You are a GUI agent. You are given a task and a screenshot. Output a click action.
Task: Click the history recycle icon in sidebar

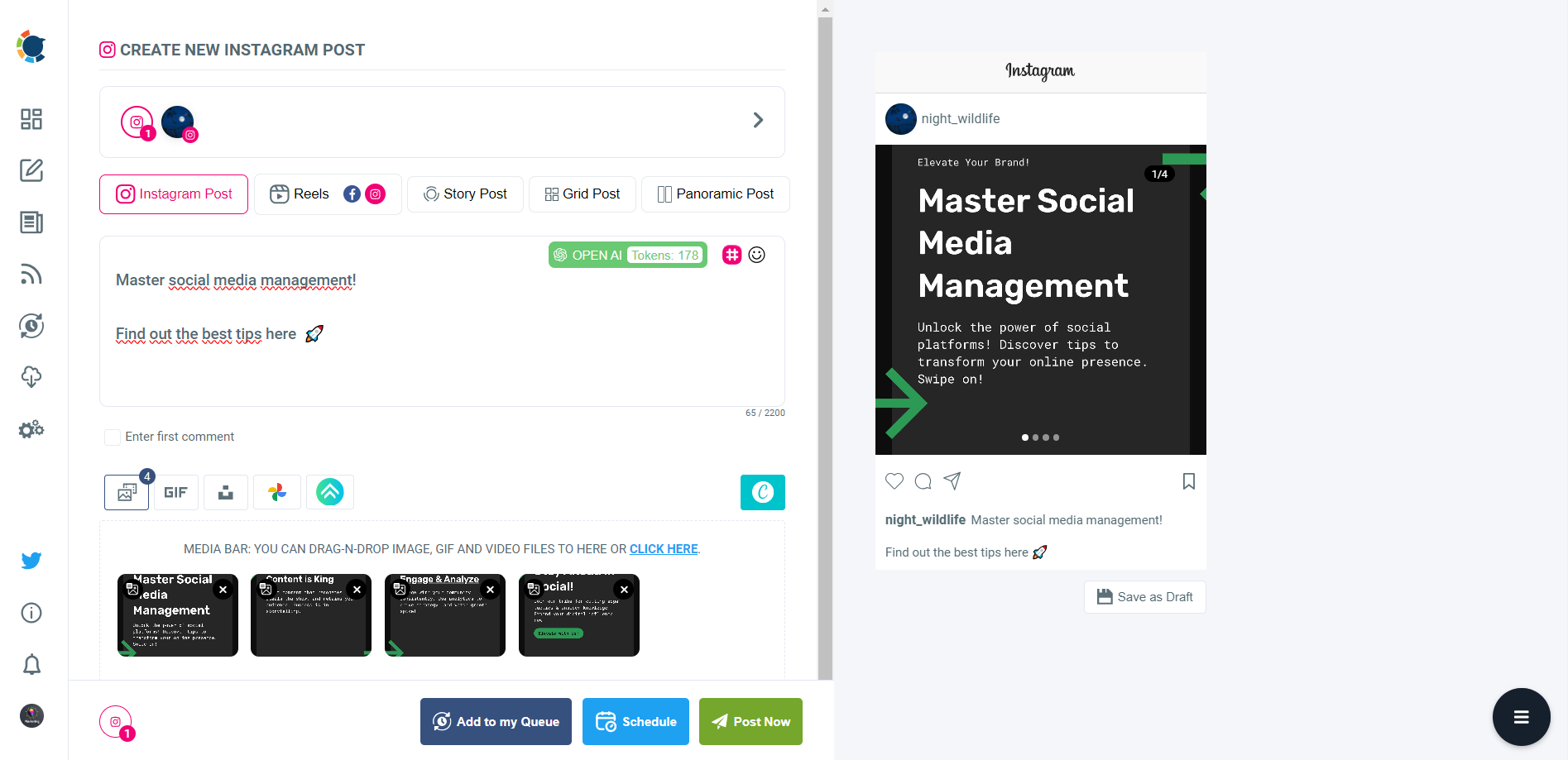(x=31, y=326)
